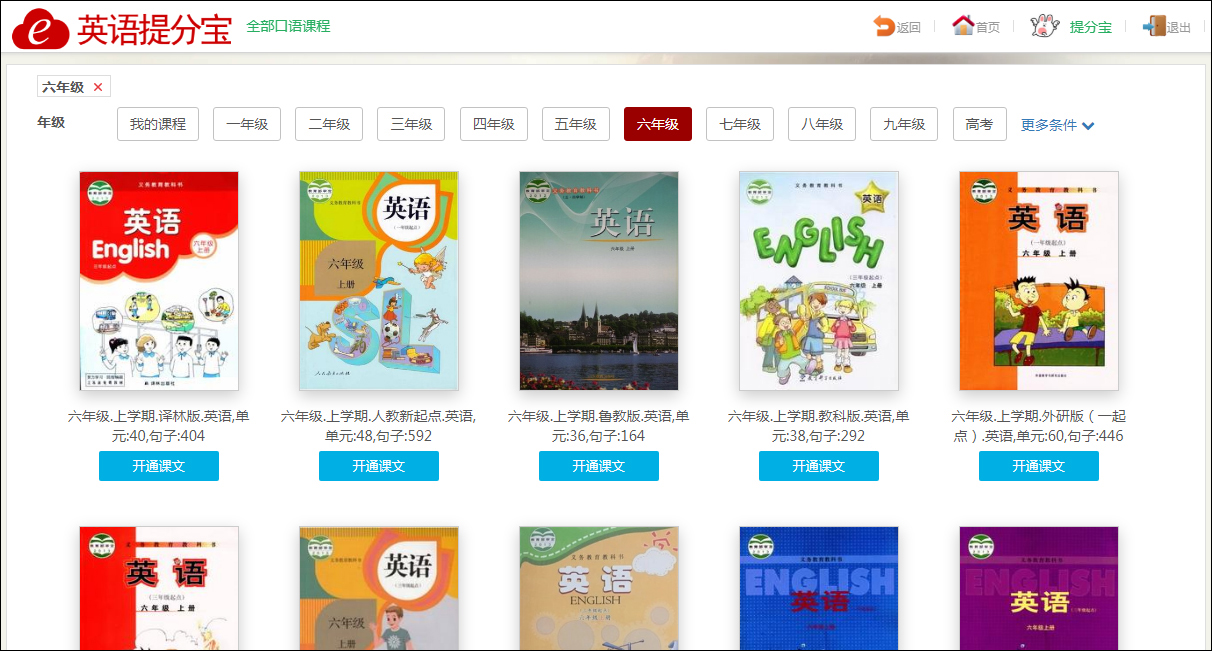
Task: Select the 二年级 grade filter
Action: pos(329,124)
